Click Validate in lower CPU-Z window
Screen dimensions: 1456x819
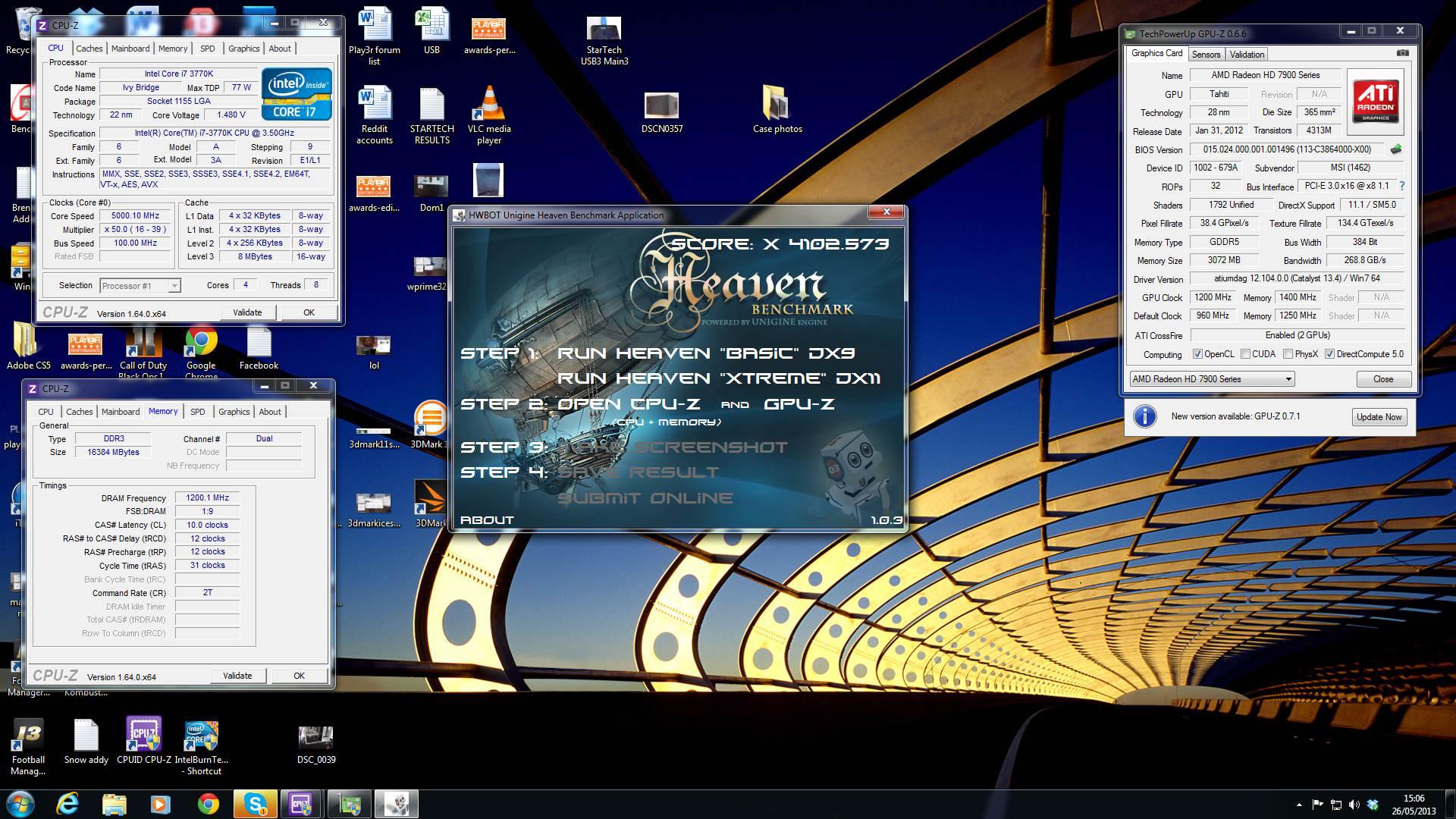pos(237,676)
